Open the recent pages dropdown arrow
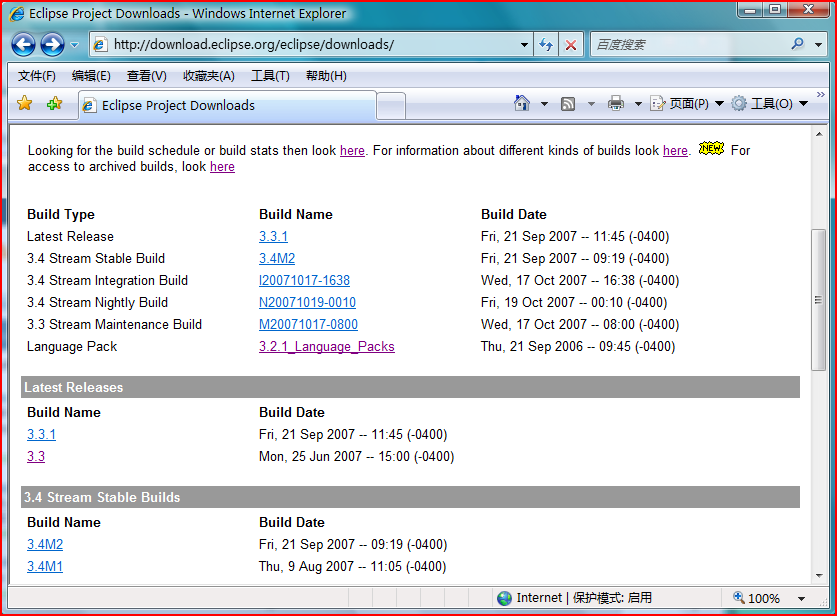This screenshot has width=837, height=616. coord(75,45)
